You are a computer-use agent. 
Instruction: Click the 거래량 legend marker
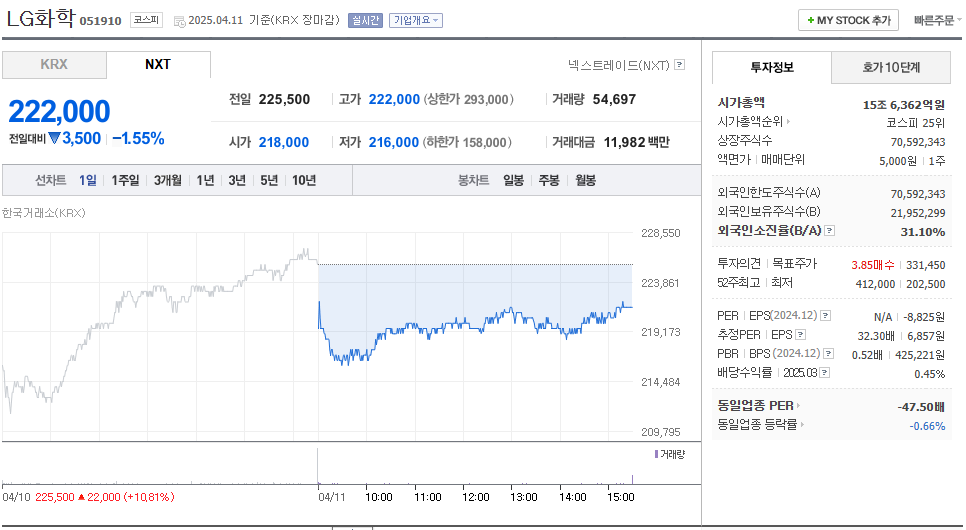(x=656, y=454)
